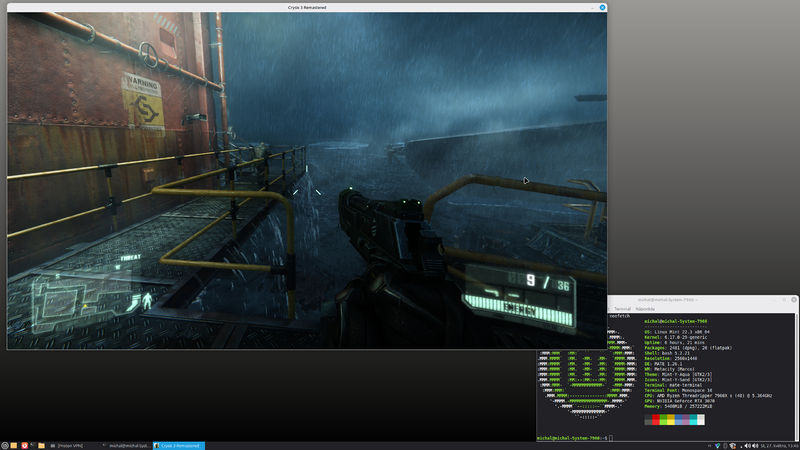Click the Memory usage line in terminal
This screenshot has width=800, height=450.
click(x=678, y=406)
